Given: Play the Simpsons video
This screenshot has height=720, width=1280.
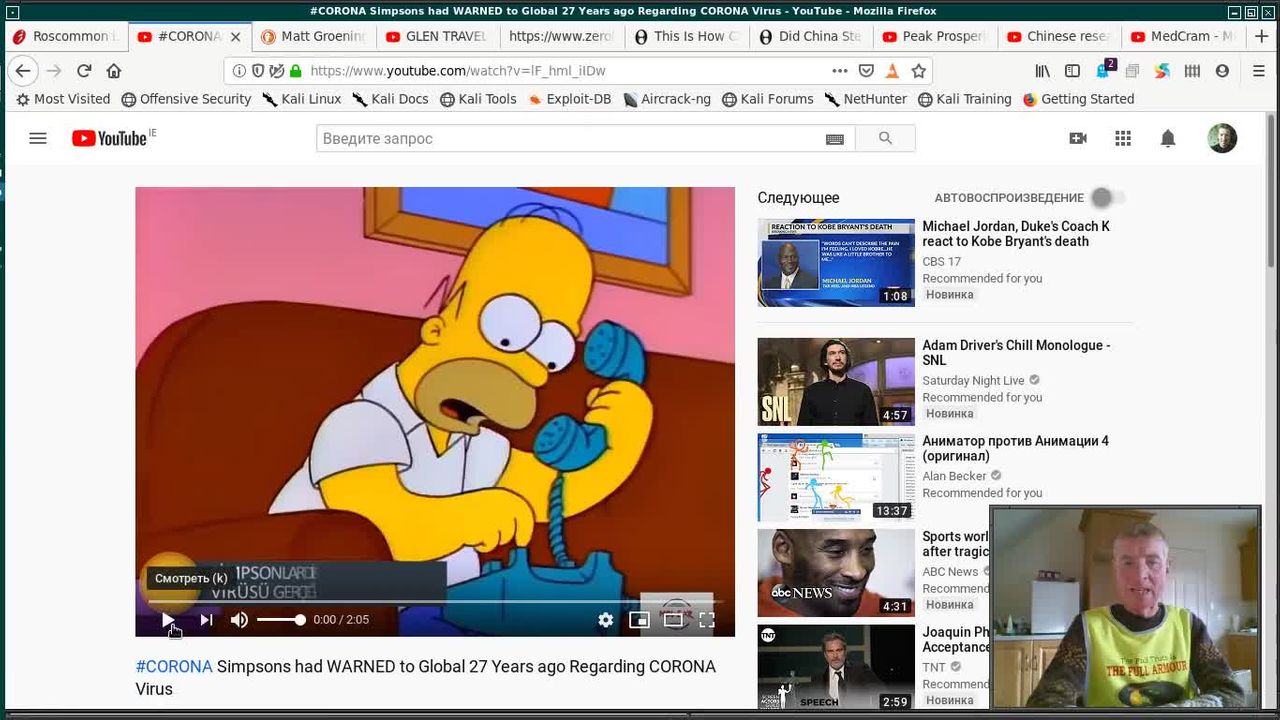Looking at the screenshot, I should [x=168, y=620].
